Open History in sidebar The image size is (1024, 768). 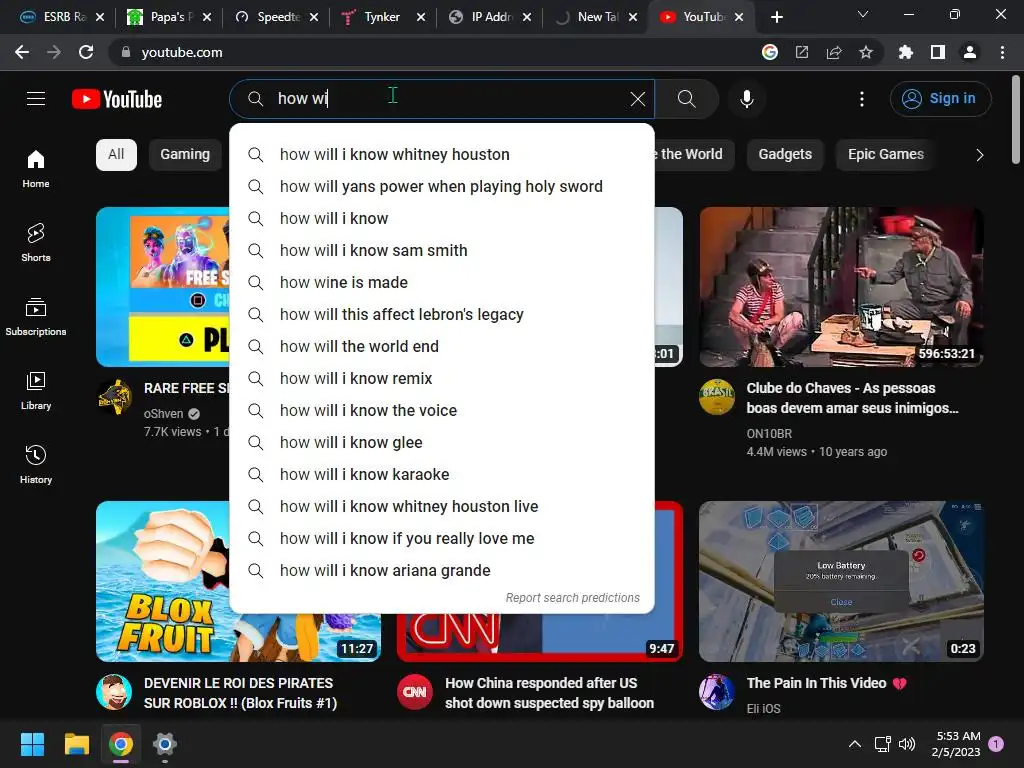[x=36, y=464]
